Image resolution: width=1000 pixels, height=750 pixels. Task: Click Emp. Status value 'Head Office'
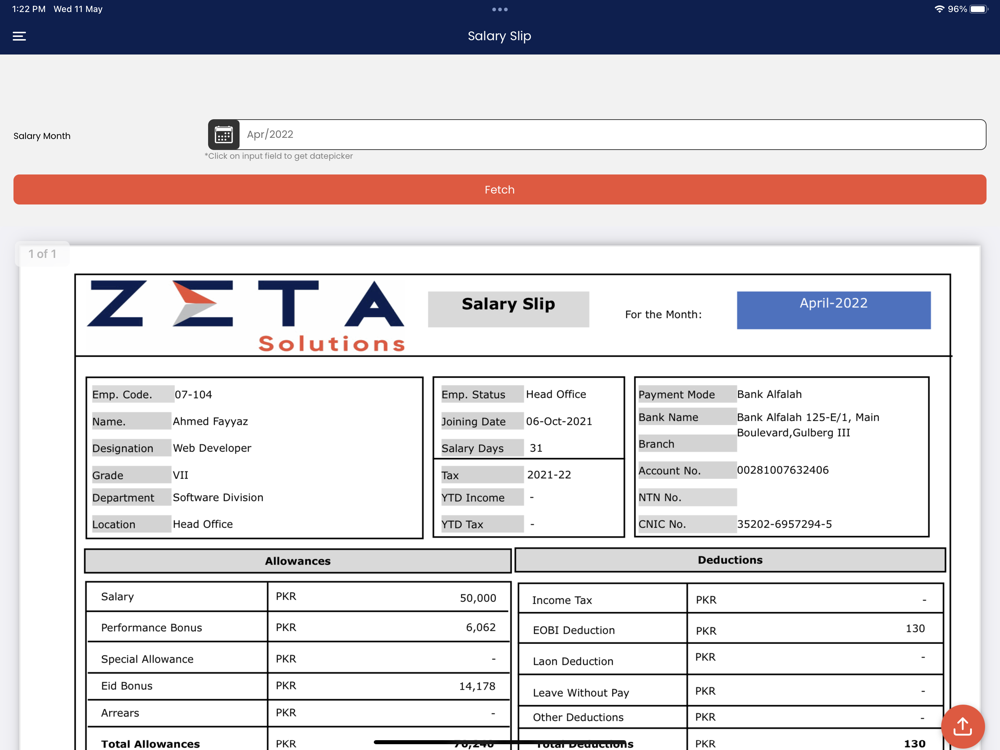[556, 394]
